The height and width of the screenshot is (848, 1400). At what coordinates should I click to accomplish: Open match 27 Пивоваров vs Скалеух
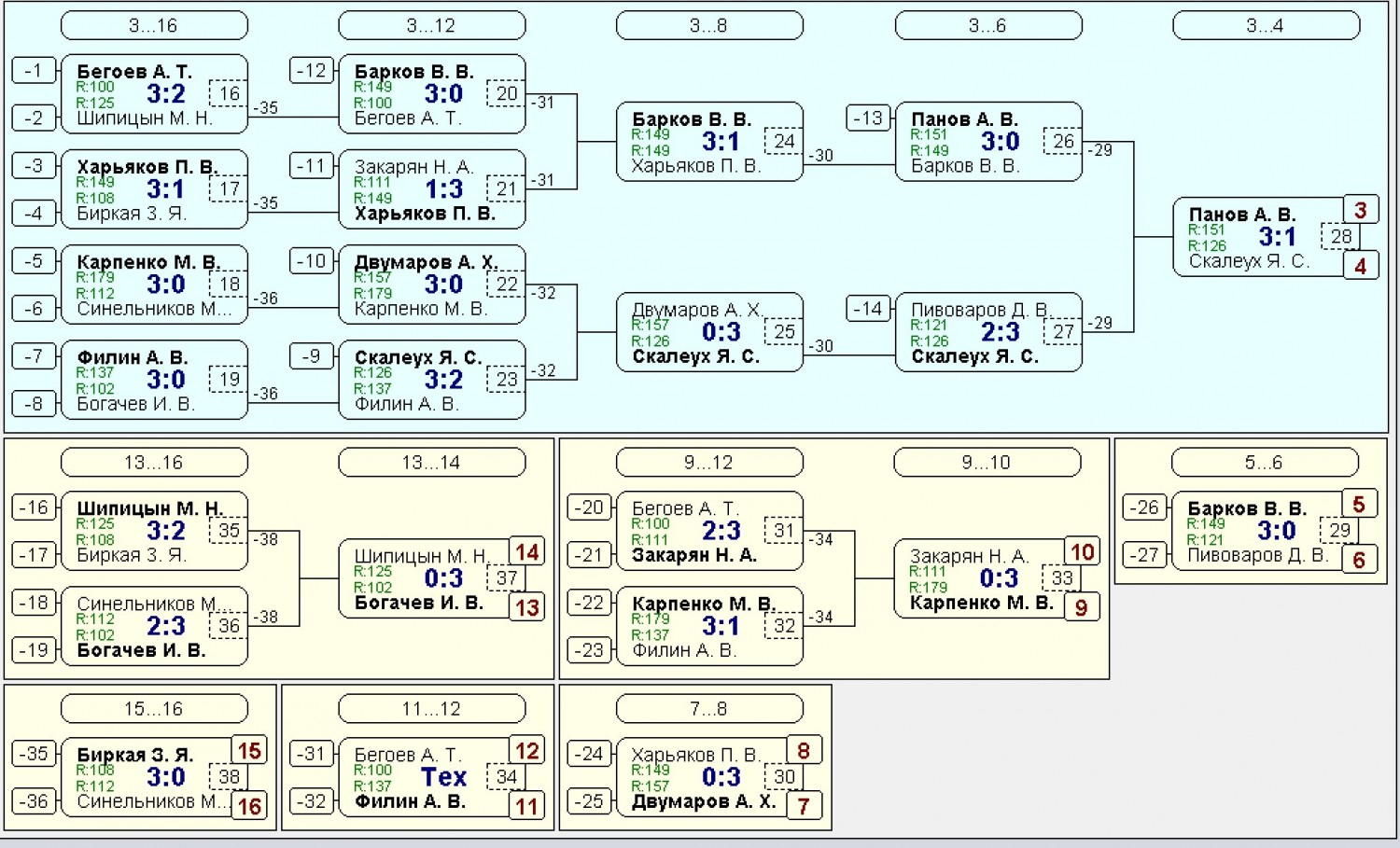[x=988, y=332]
